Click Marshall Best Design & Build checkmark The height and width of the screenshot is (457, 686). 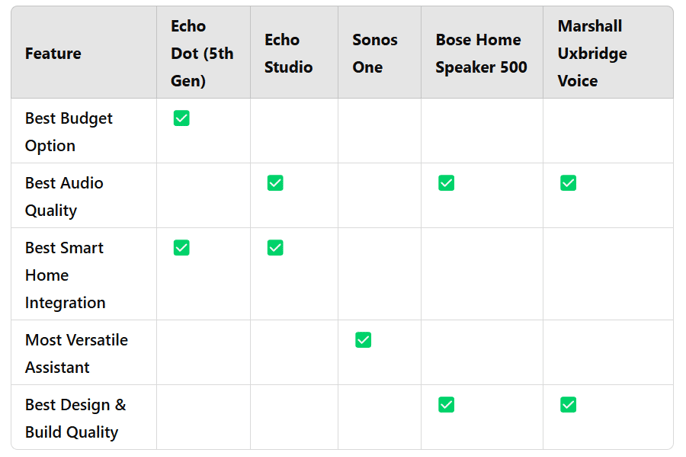pos(568,405)
